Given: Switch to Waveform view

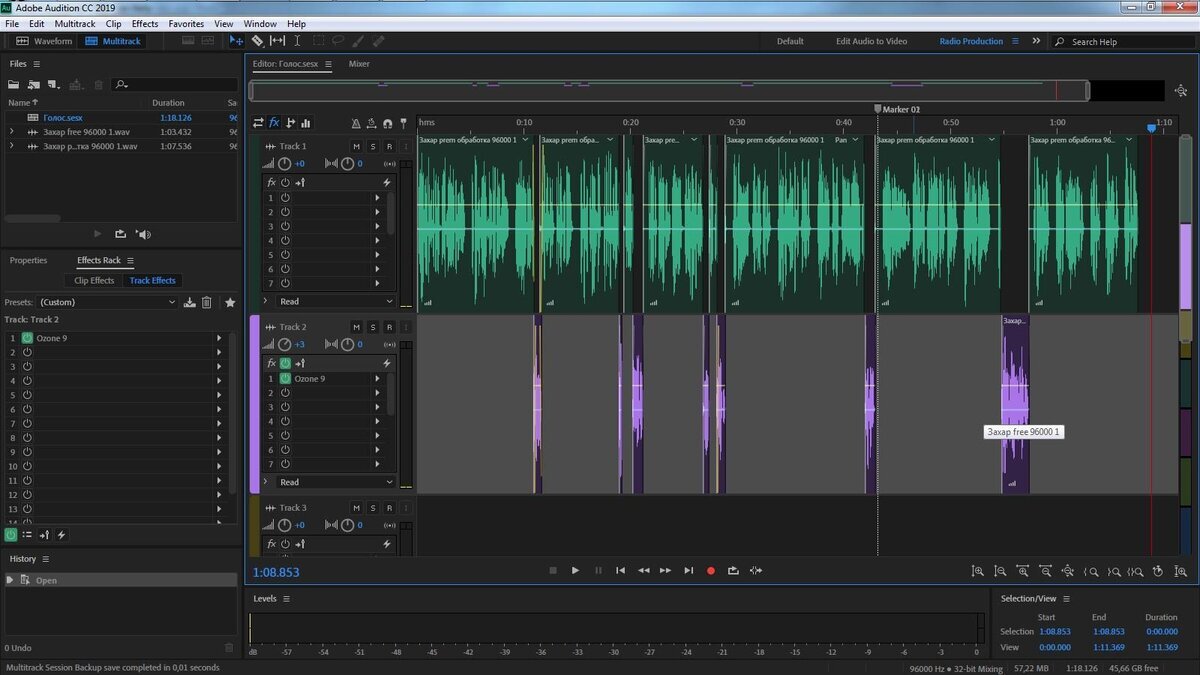Looking at the screenshot, I should pyautogui.click(x=45, y=41).
